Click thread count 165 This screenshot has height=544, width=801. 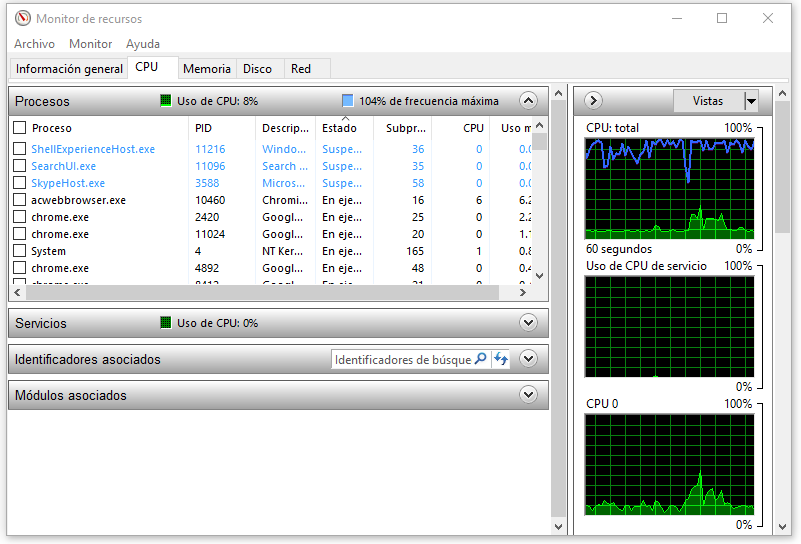[415, 251]
